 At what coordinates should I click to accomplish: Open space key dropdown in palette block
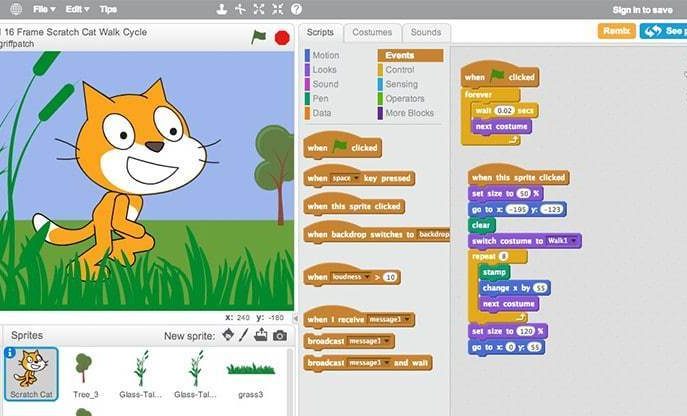point(345,178)
